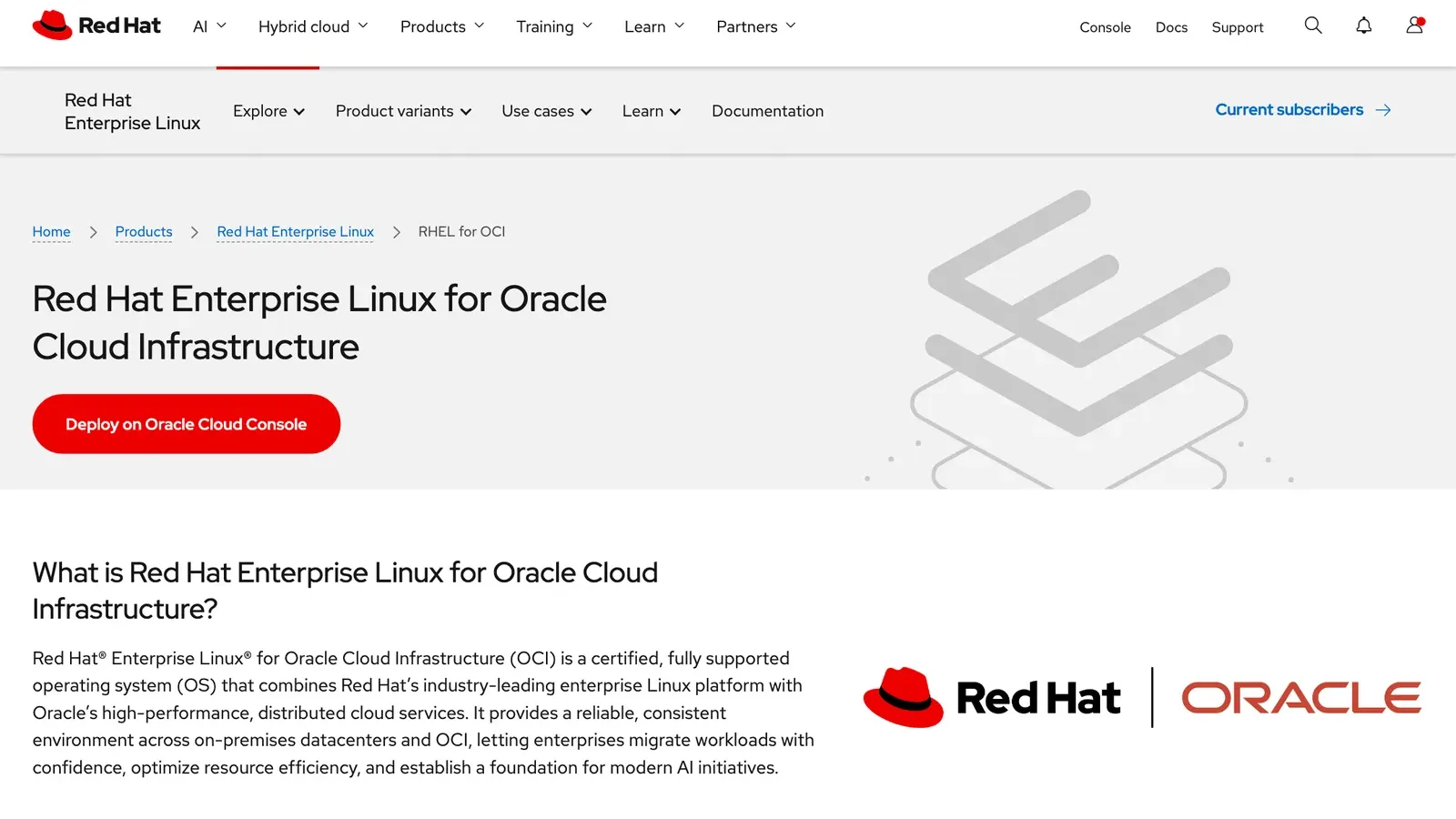Click Deploy on Oracle Cloud Console button
1456x819 pixels.
[187, 424]
